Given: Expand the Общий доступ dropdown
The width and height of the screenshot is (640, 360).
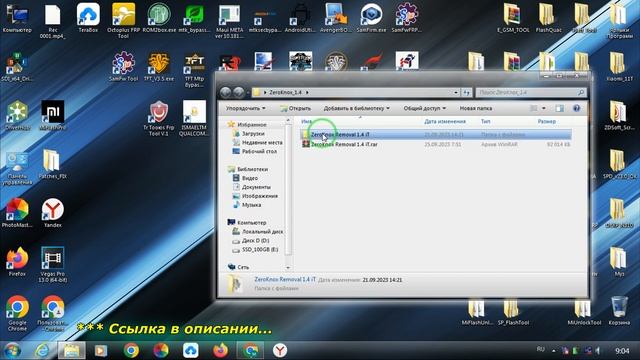Looking at the screenshot, I should pos(424,108).
